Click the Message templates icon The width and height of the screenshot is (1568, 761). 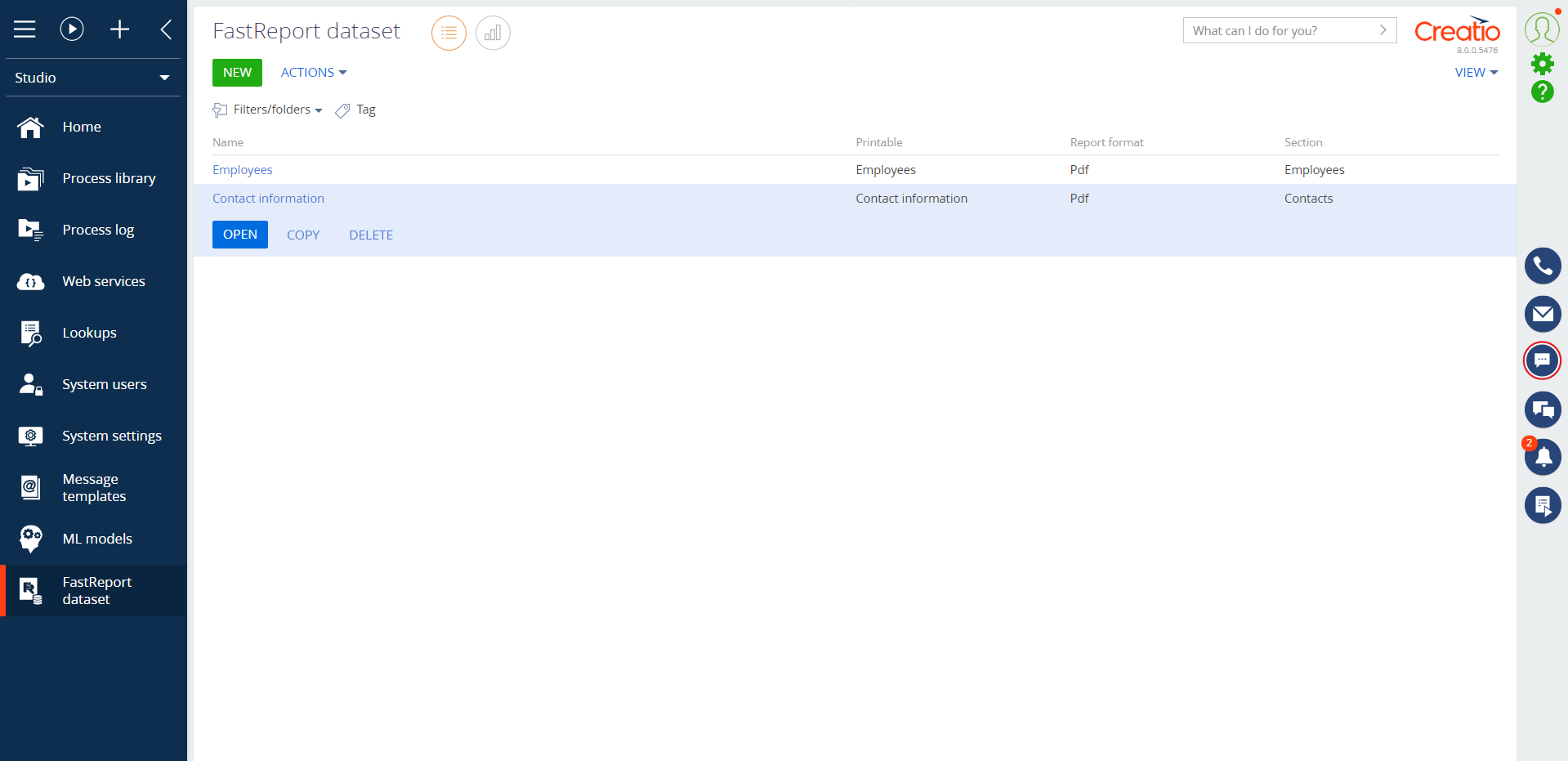(x=30, y=487)
